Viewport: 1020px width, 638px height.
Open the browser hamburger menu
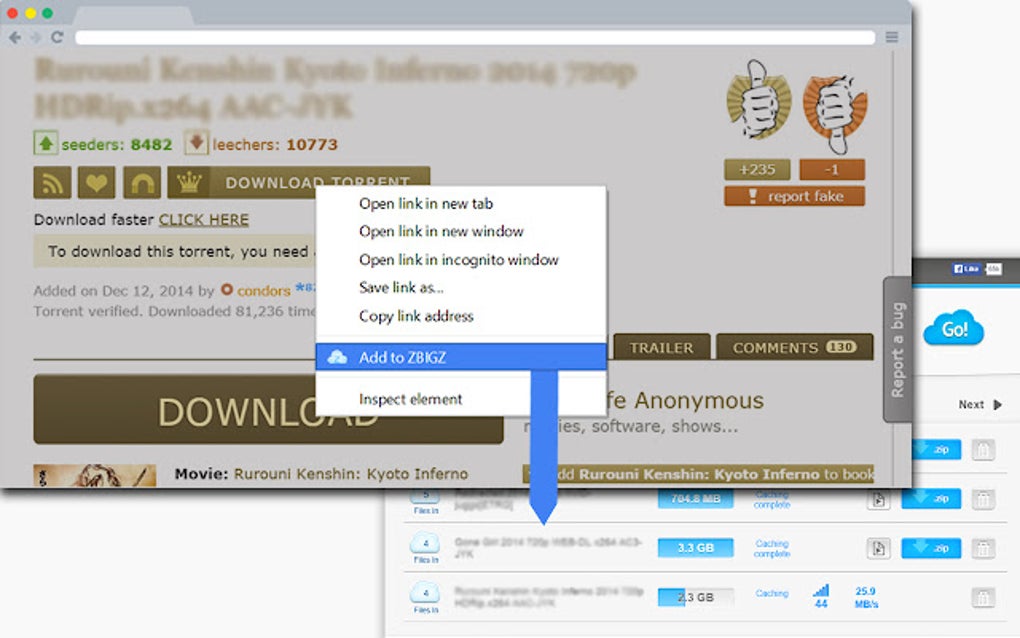tap(891, 36)
